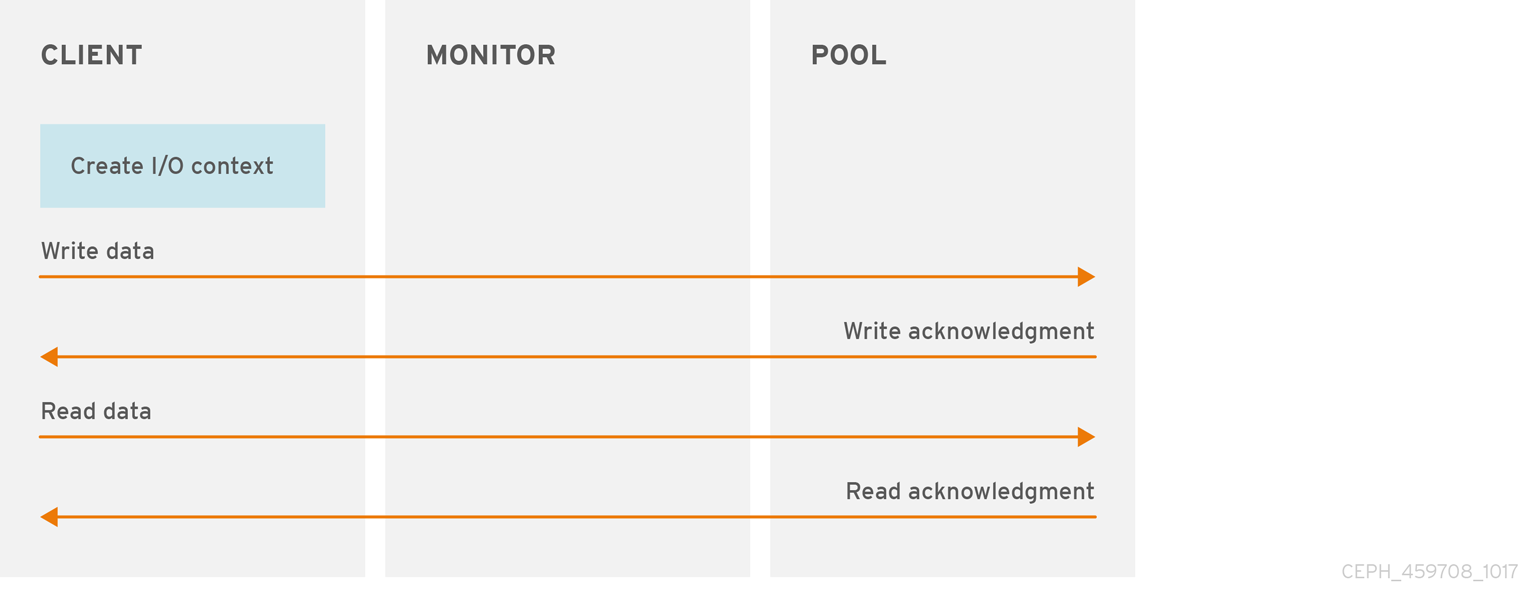Click the empty MONITOR column background
This screenshot has width=1520, height=591.
(x=567, y=180)
